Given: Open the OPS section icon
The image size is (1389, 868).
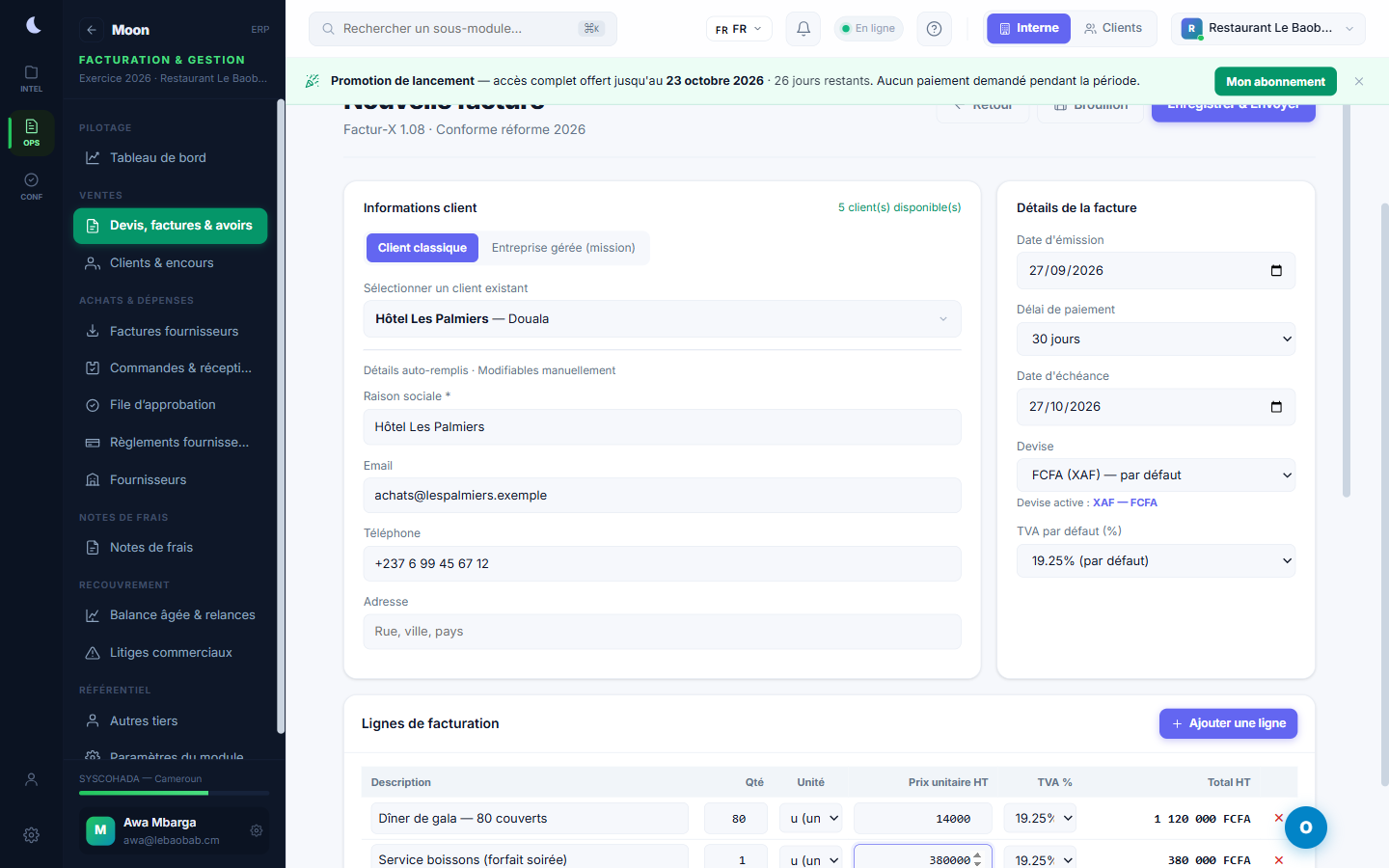Looking at the screenshot, I should pyautogui.click(x=32, y=133).
